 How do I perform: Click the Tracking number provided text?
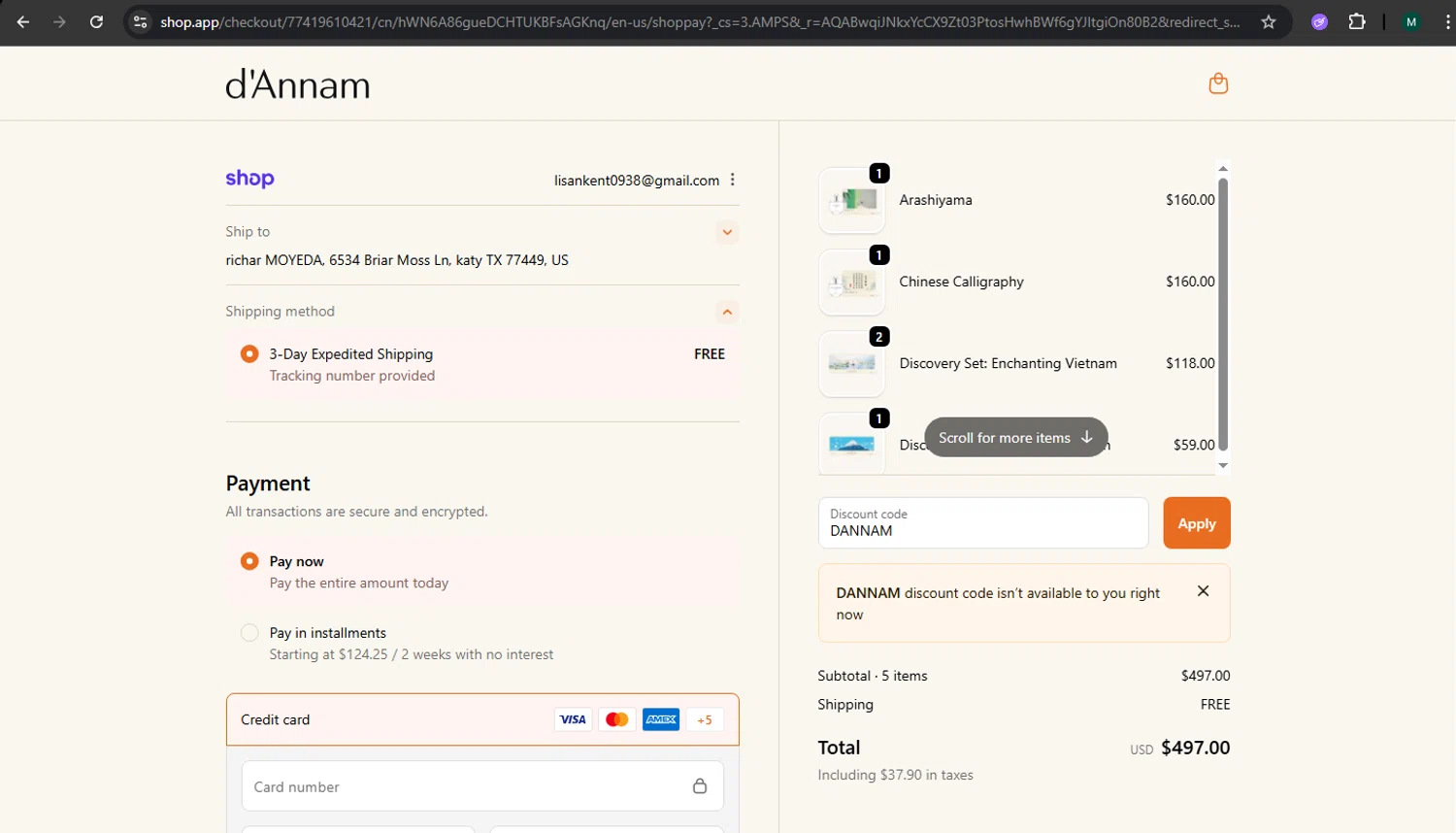(352, 376)
